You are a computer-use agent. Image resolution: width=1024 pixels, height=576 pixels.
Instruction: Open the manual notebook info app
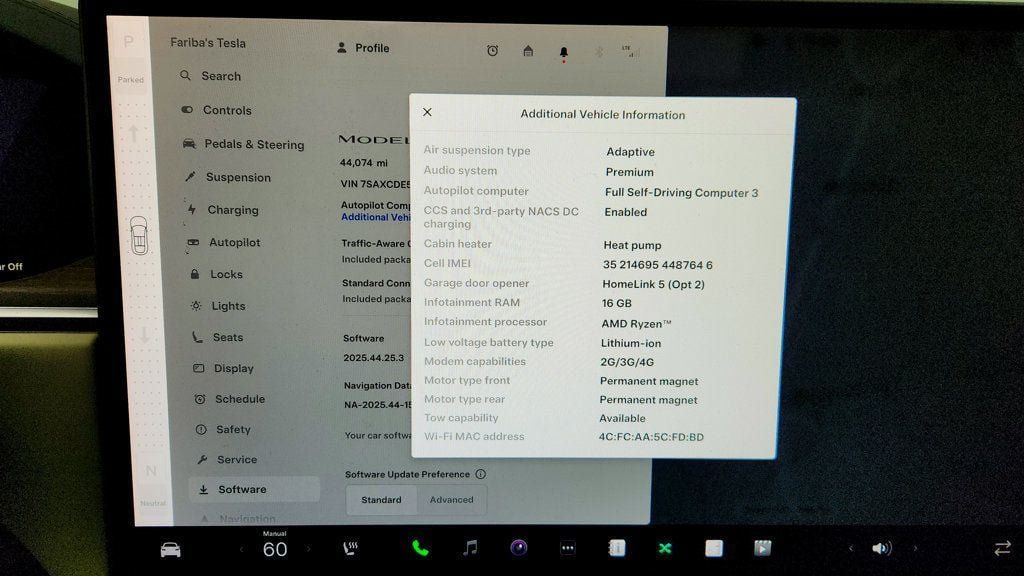click(x=616, y=548)
